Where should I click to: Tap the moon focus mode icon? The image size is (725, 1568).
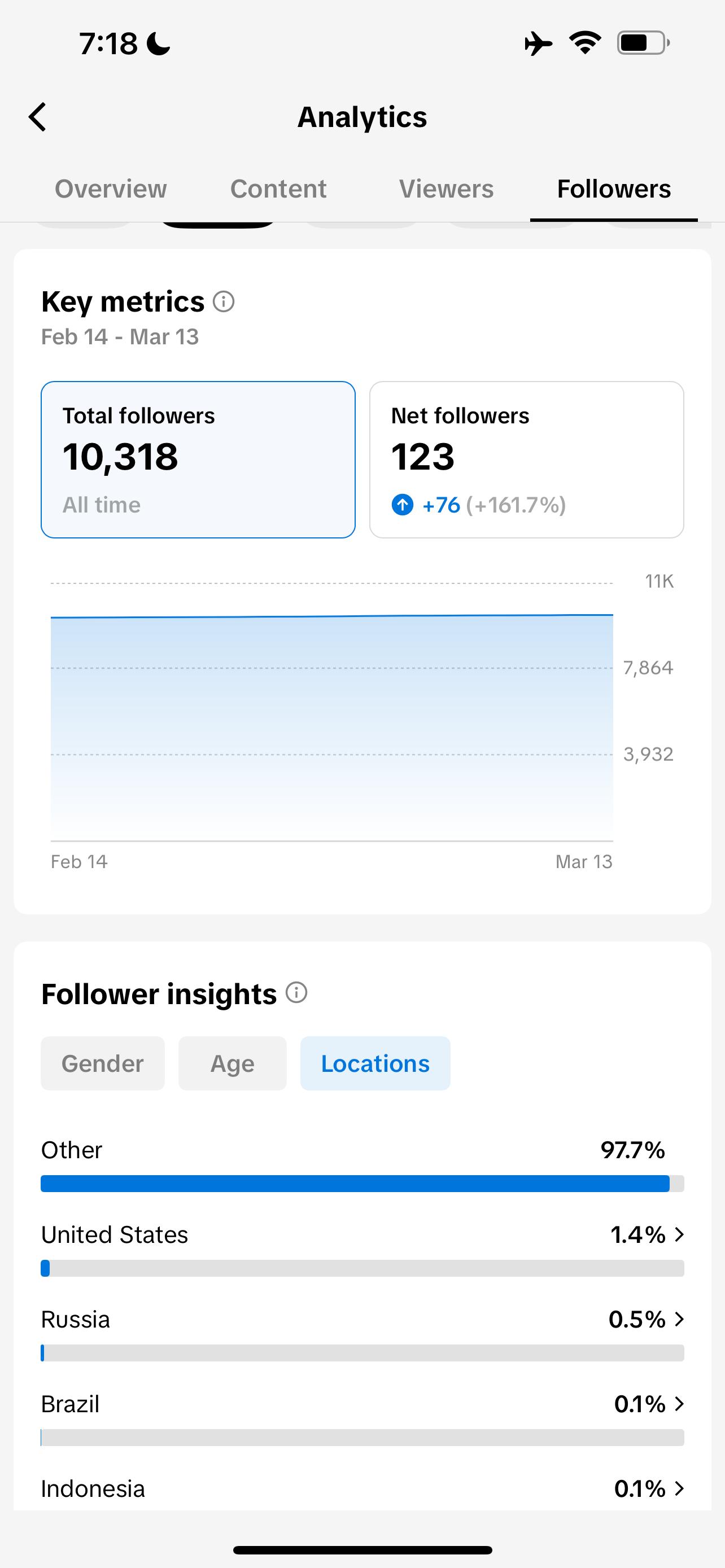pos(159,44)
